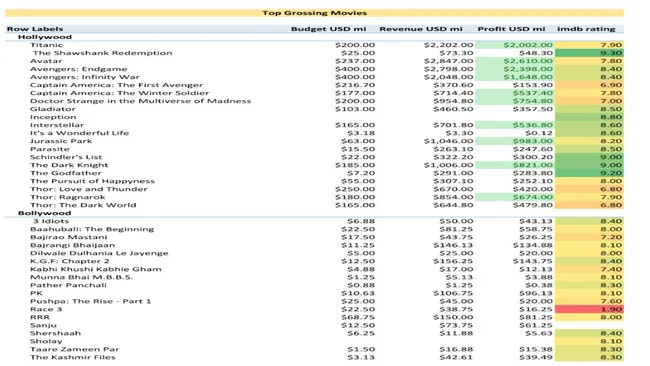Select the 'Interstellar' row label
The image size is (650, 366).
coord(57,125)
